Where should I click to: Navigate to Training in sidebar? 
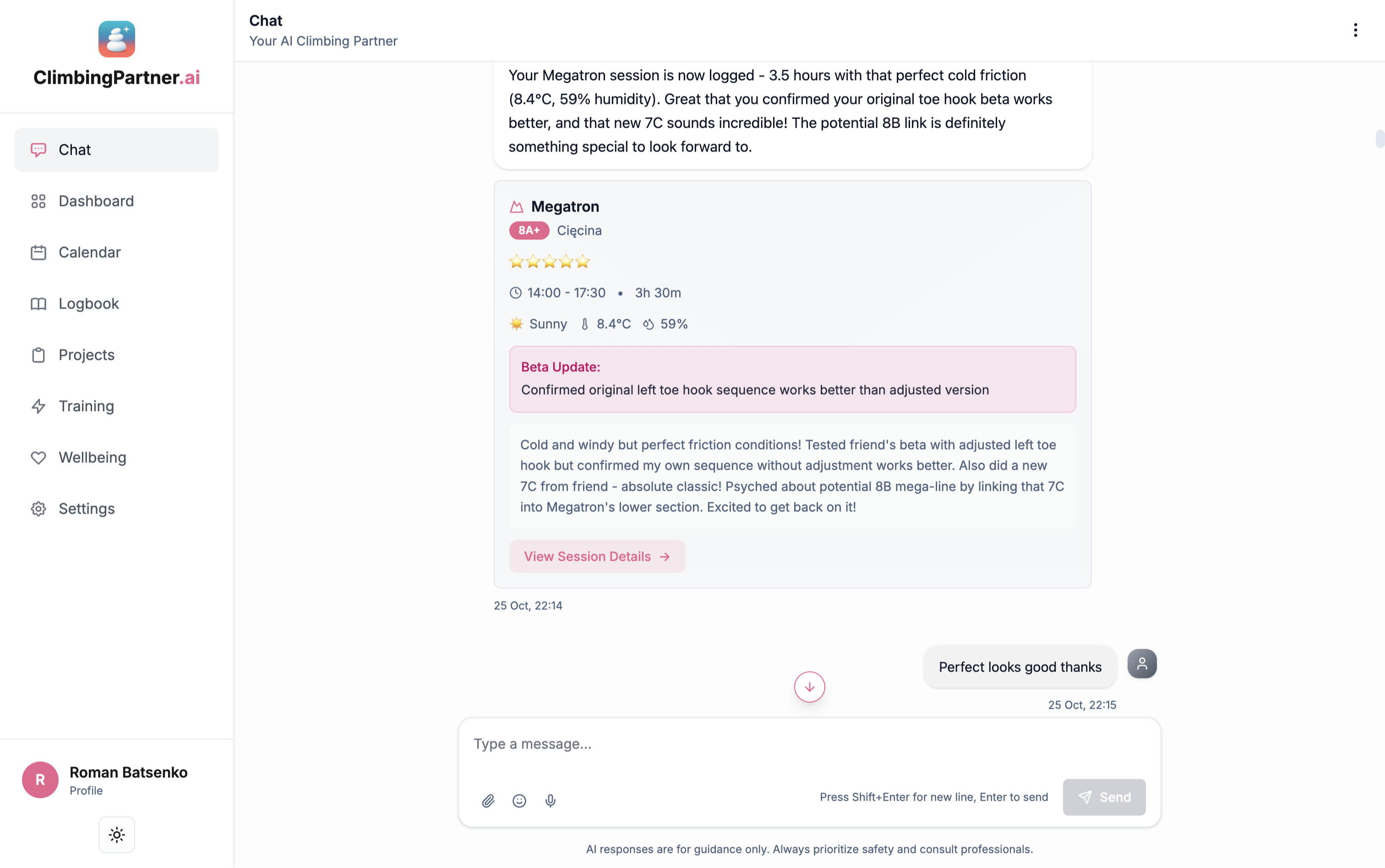86,406
